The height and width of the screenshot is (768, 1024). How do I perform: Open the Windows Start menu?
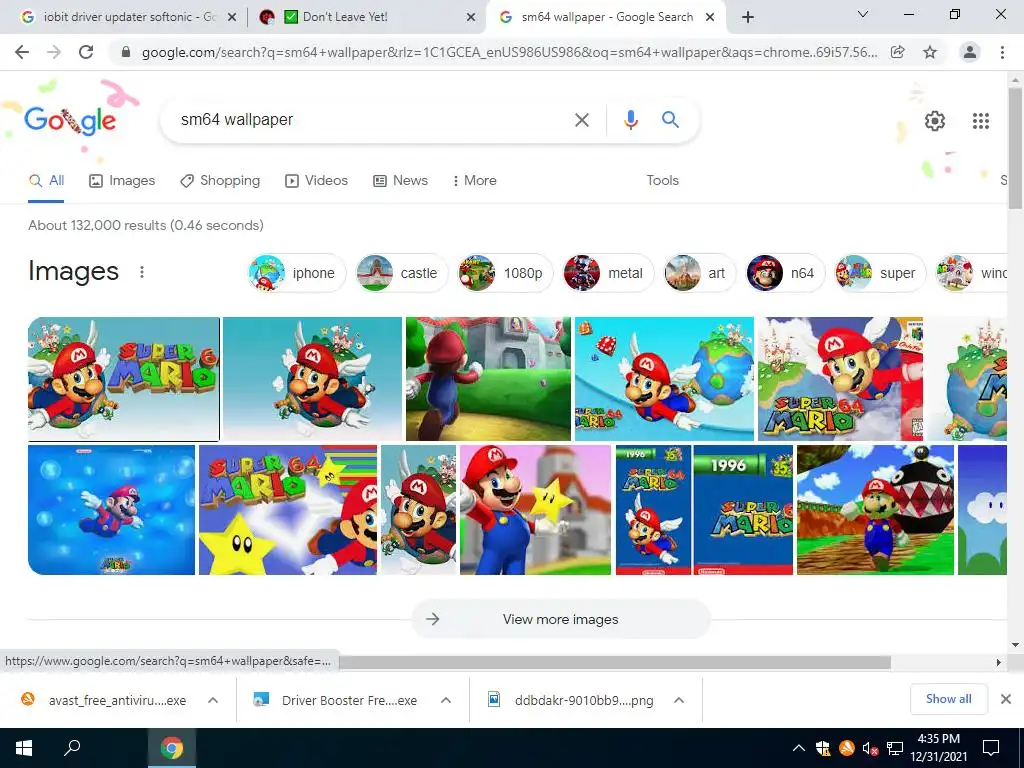click(x=24, y=748)
